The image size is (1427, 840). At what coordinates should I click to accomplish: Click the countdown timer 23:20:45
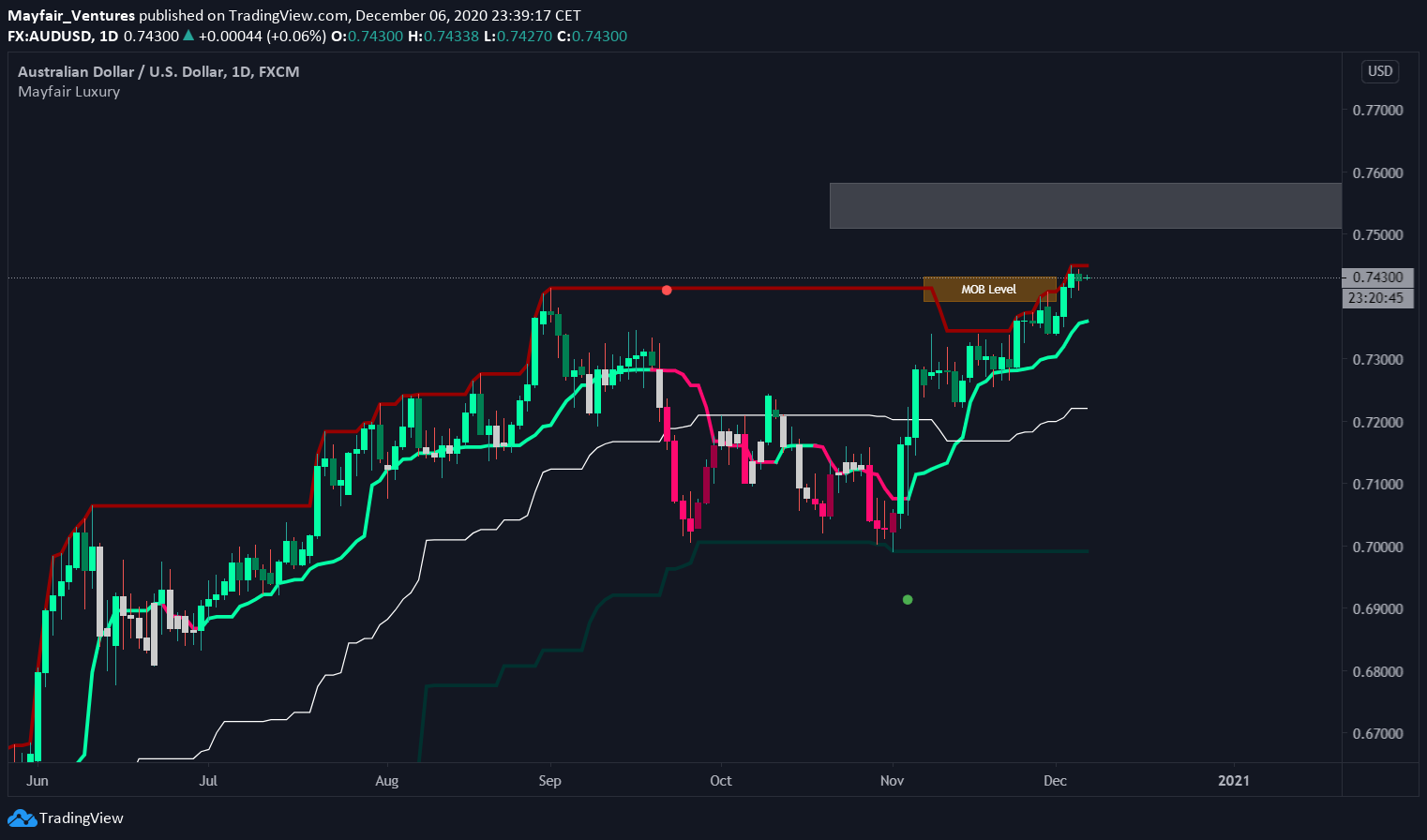coord(1377,298)
